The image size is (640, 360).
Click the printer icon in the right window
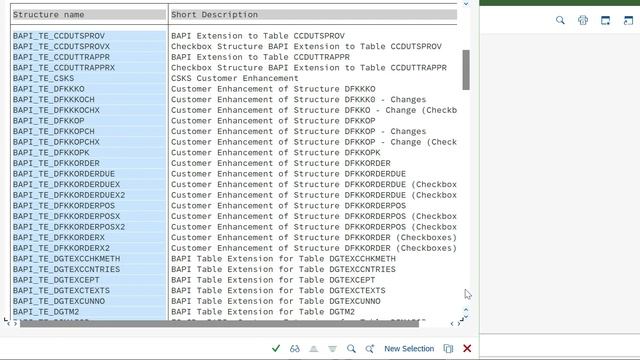(583, 20)
